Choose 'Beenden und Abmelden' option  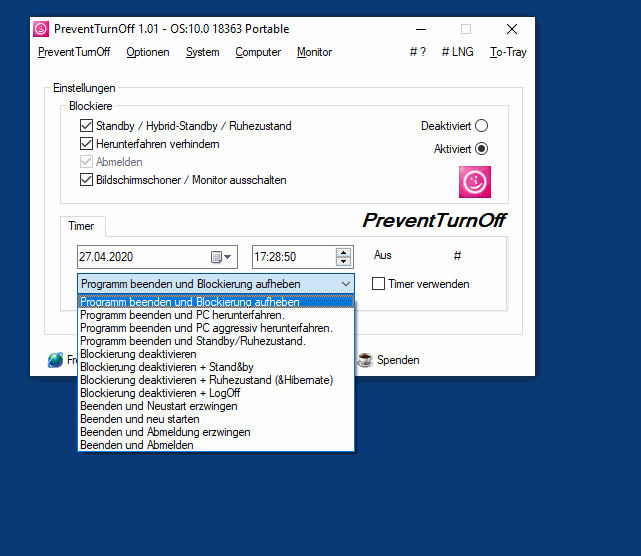pyautogui.click(x=216, y=445)
